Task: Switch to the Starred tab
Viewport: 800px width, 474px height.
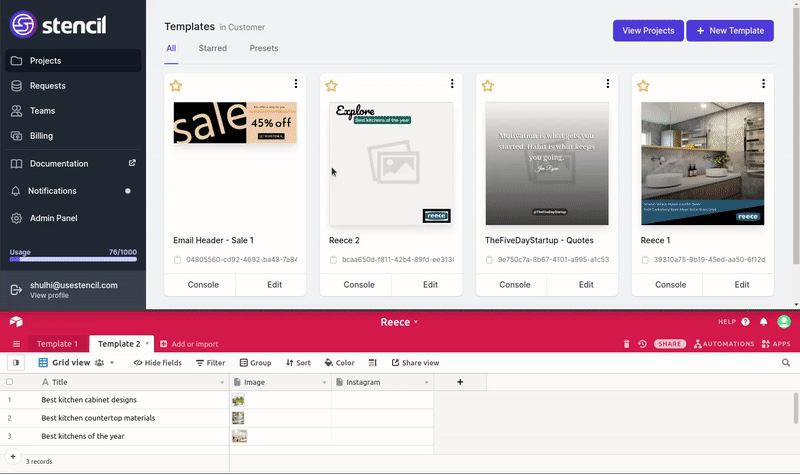Action: click(213, 48)
